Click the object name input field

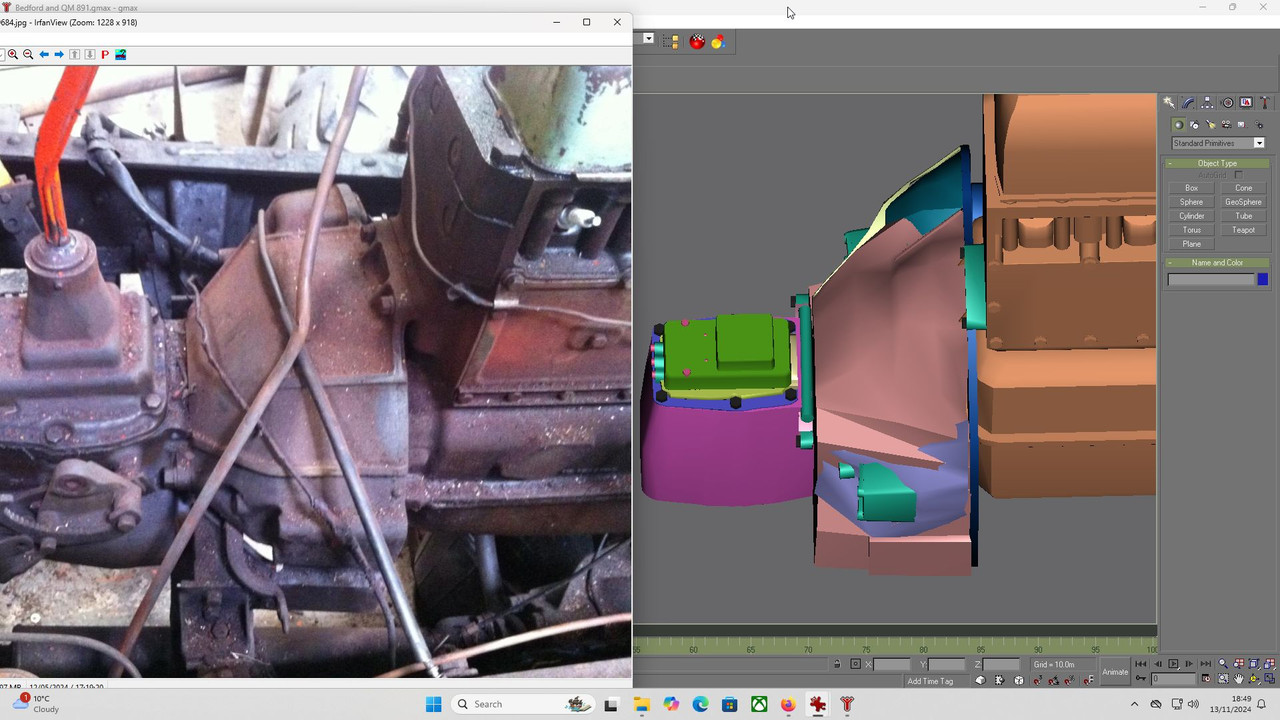point(1211,280)
